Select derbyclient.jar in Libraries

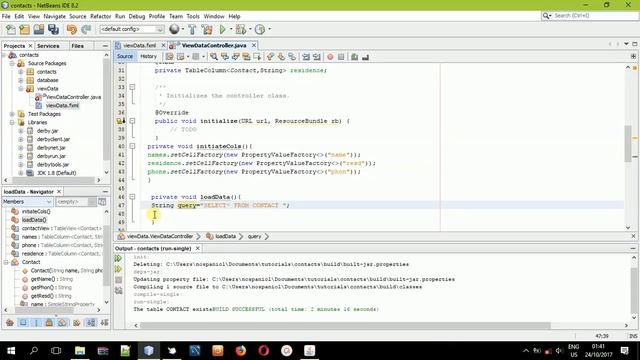pos(53,139)
